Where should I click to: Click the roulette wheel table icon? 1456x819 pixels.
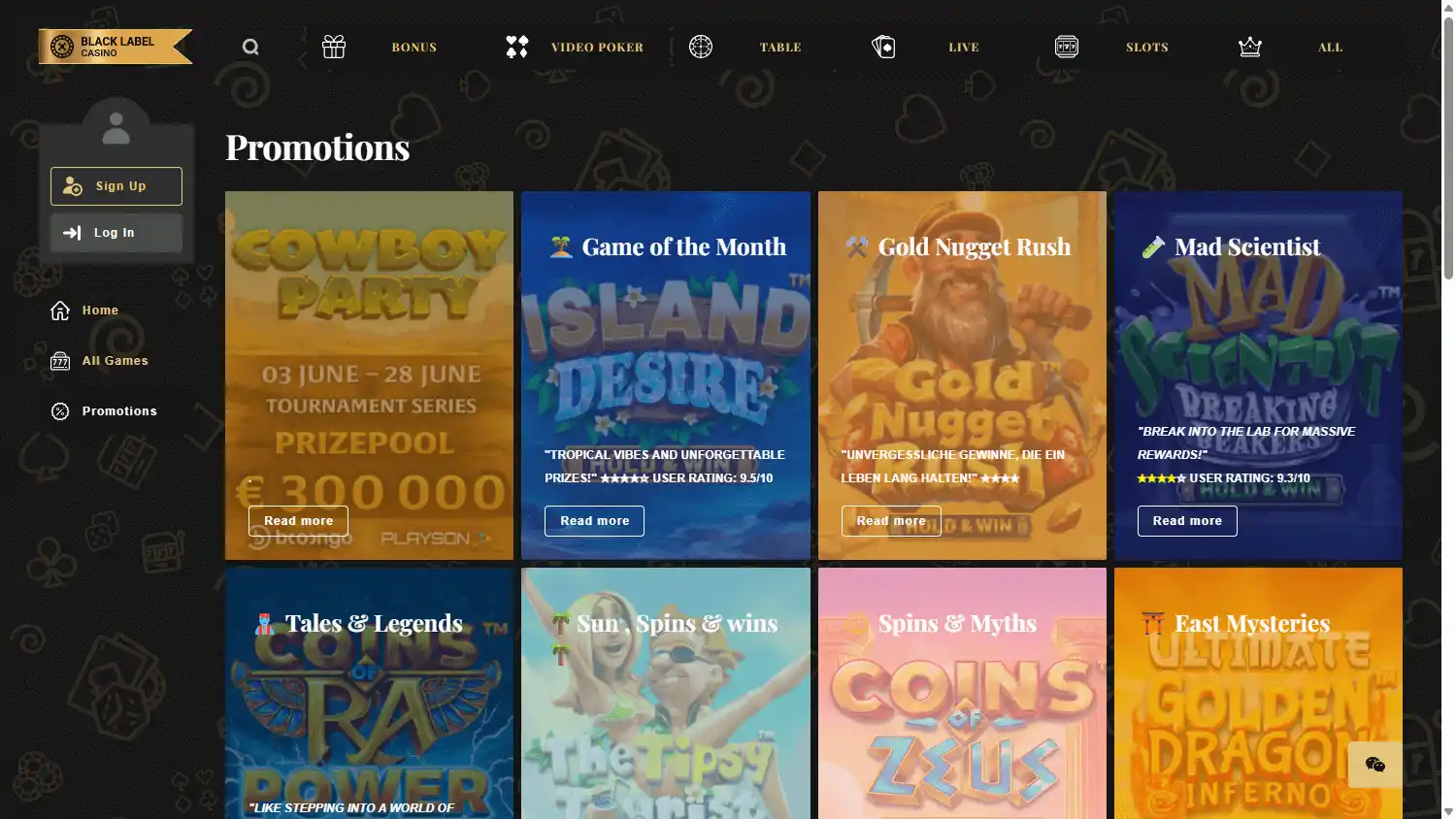click(x=701, y=47)
